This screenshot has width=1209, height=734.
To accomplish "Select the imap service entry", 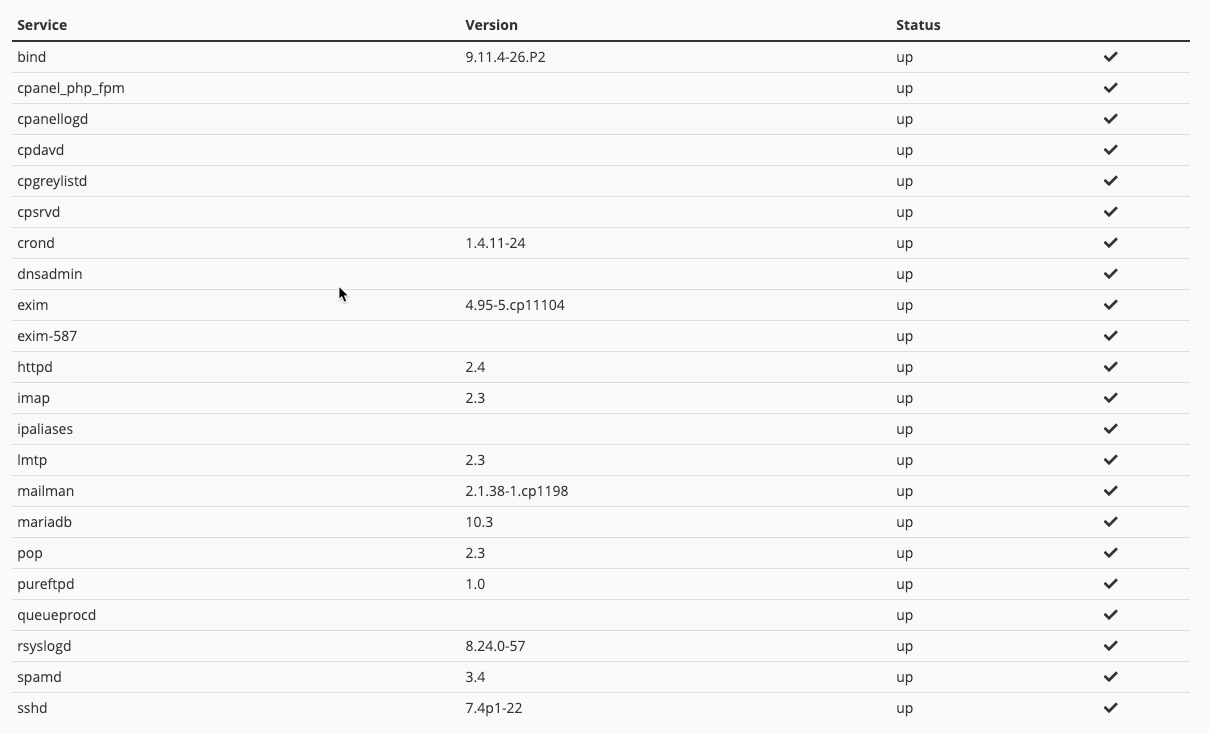I will (33, 398).
